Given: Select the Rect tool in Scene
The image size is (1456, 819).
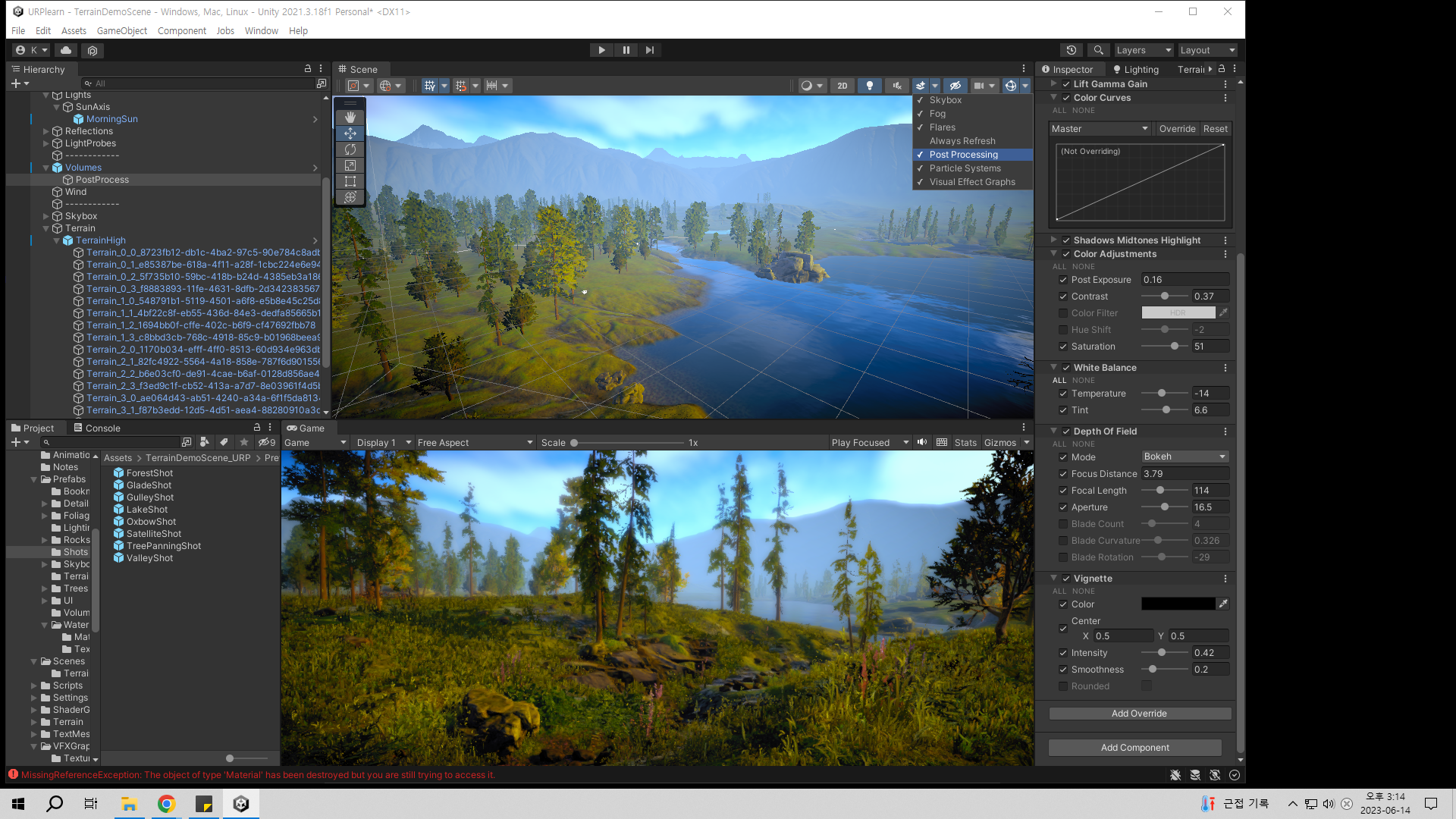Looking at the screenshot, I should (350, 181).
